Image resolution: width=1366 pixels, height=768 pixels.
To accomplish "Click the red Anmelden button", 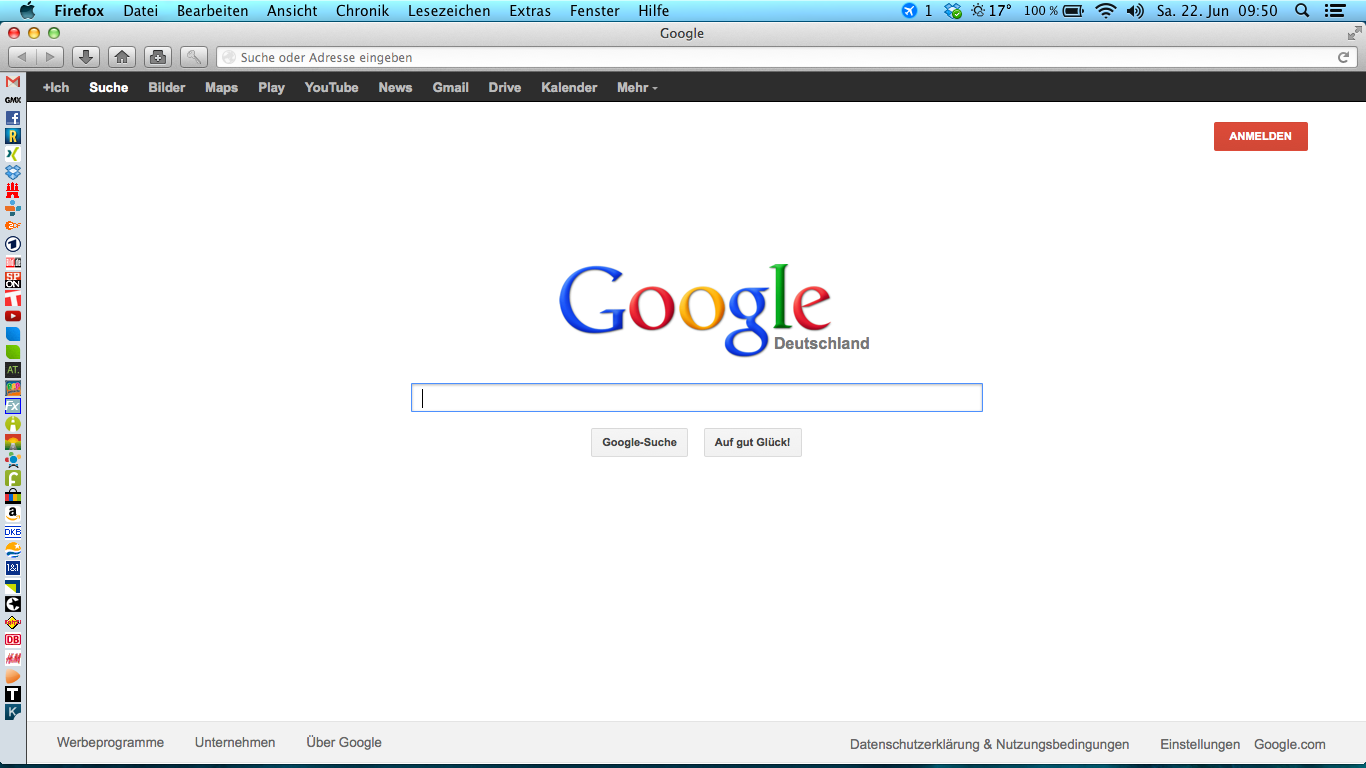I will click(x=1260, y=136).
